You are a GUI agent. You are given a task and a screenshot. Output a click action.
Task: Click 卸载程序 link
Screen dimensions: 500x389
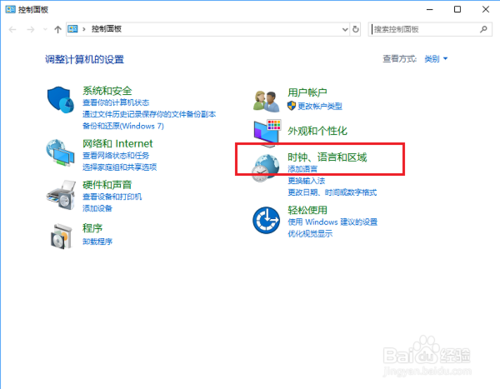pyautogui.click(x=97, y=241)
